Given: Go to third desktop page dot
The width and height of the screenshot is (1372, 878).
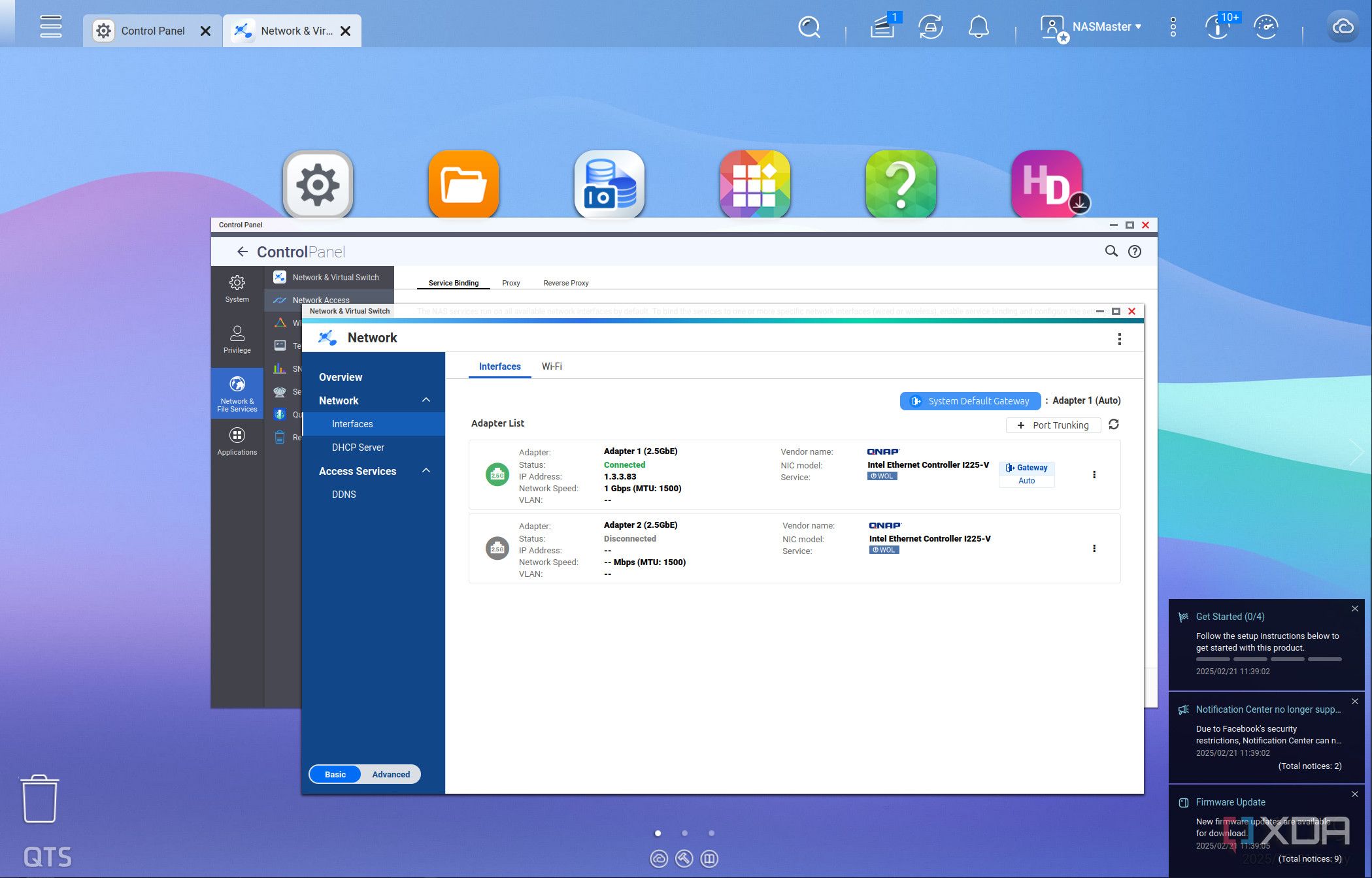Looking at the screenshot, I should click(x=711, y=833).
